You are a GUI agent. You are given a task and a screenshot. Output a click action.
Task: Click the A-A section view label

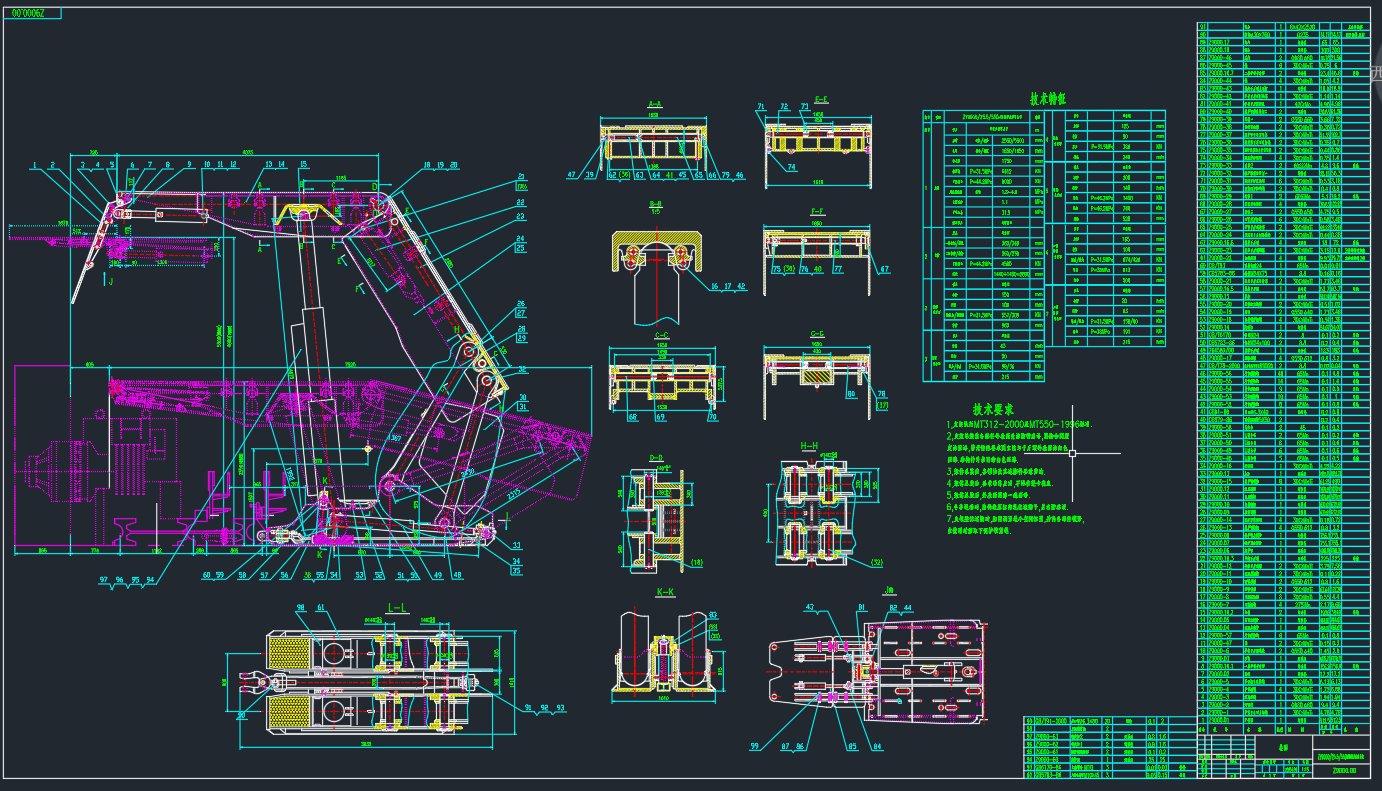(656, 103)
